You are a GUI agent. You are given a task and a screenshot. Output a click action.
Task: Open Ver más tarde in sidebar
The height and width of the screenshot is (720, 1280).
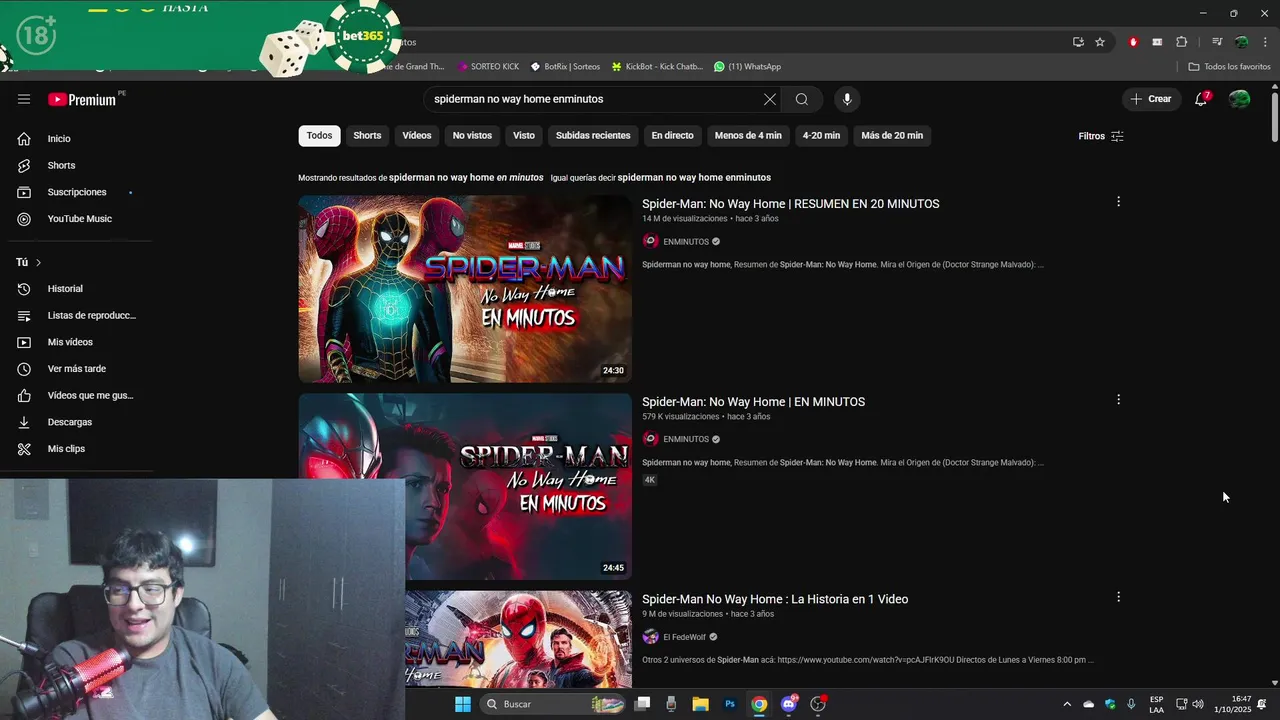[76, 369]
